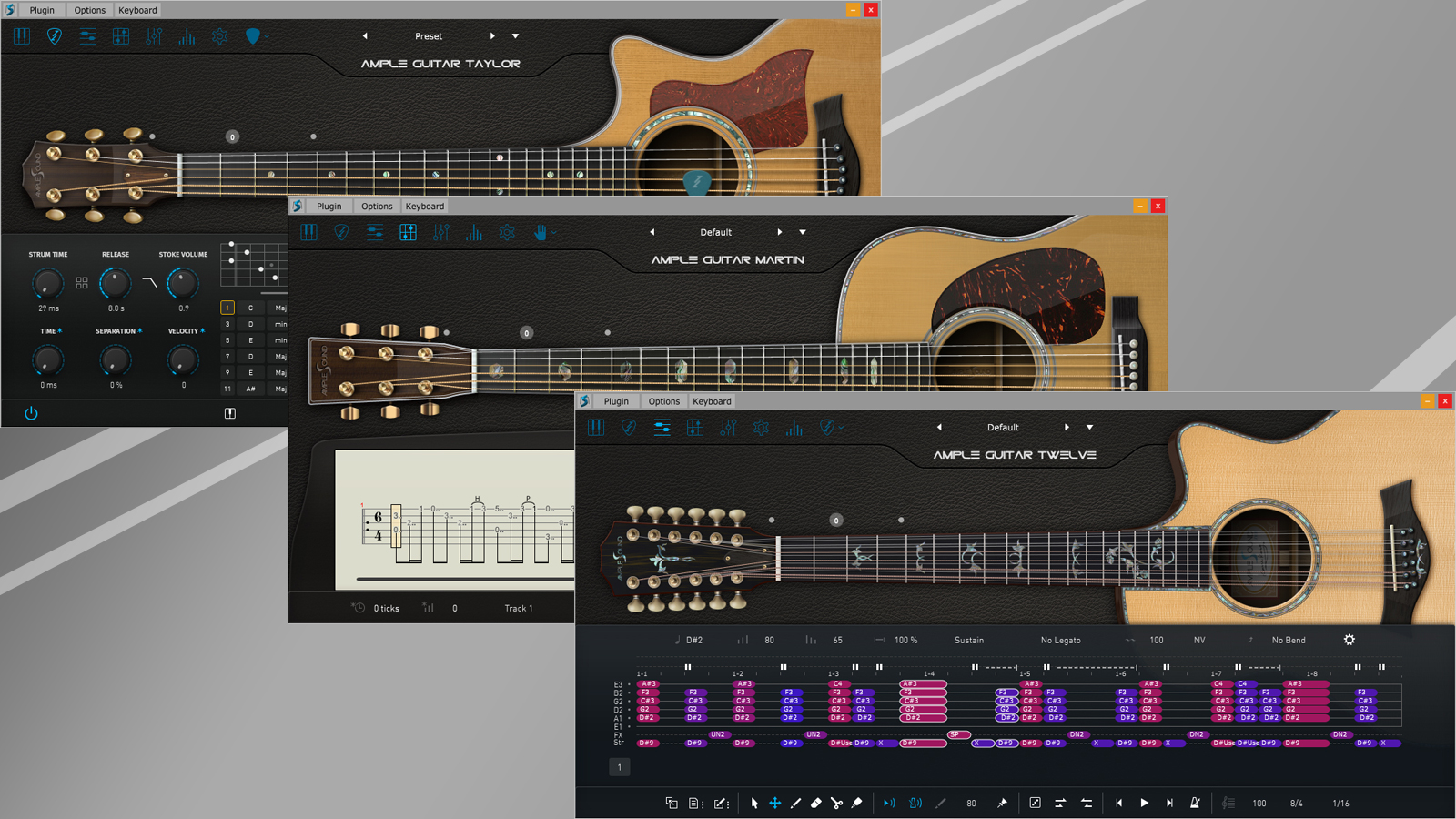Viewport: 1456px width, 819px height.
Task: Select chord slot 1 in Taylor chord list
Action: coord(227,308)
